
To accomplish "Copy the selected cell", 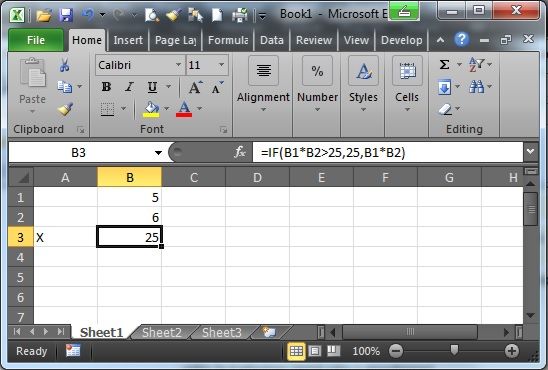I will coord(64,86).
